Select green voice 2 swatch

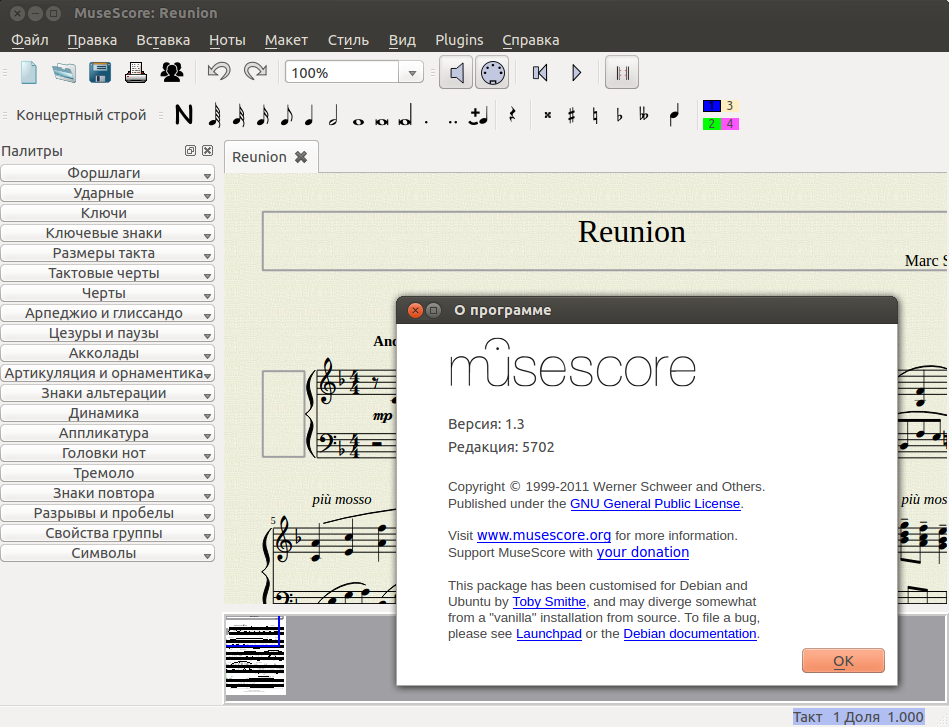click(712, 123)
